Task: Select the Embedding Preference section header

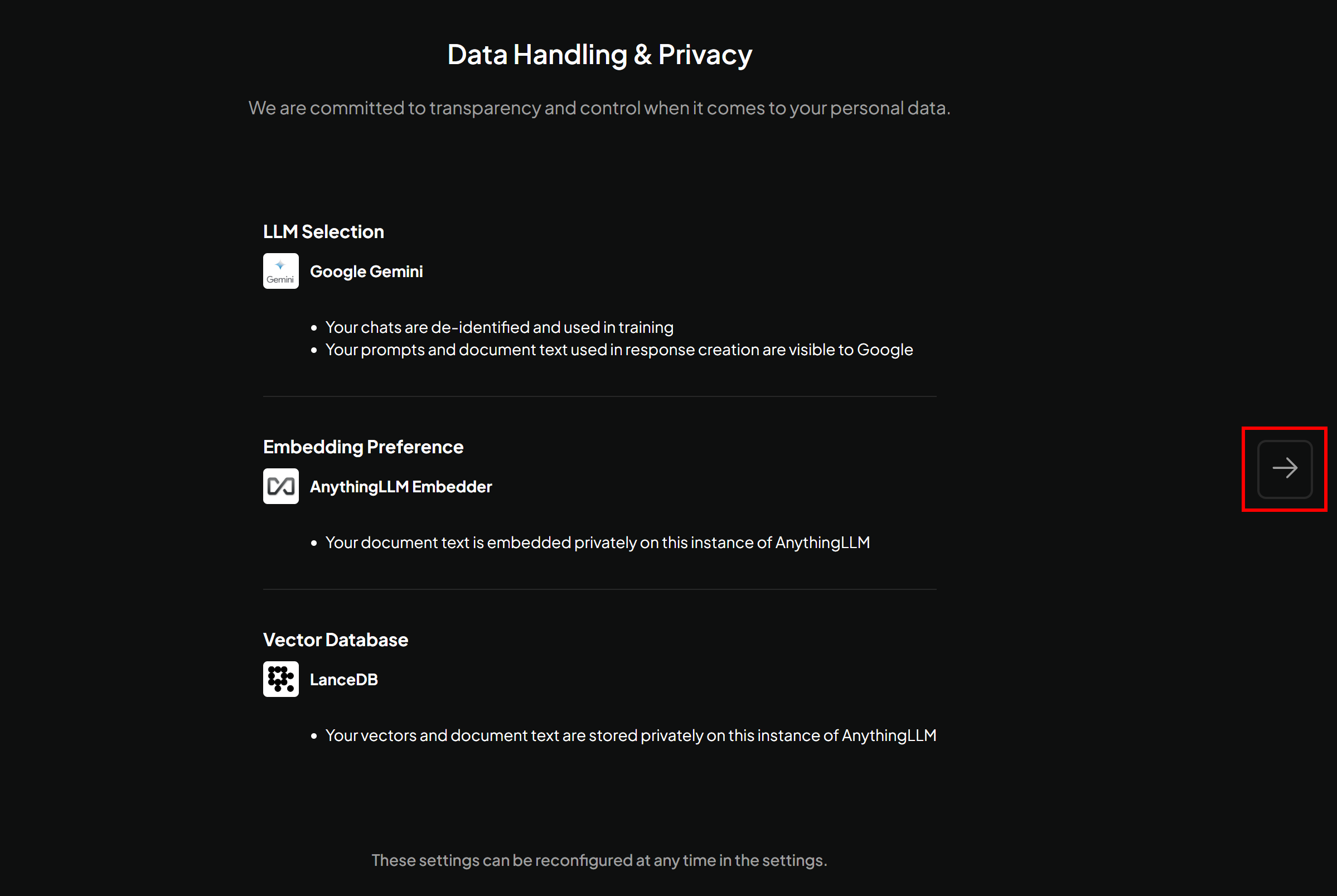Action: pos(363,447)
